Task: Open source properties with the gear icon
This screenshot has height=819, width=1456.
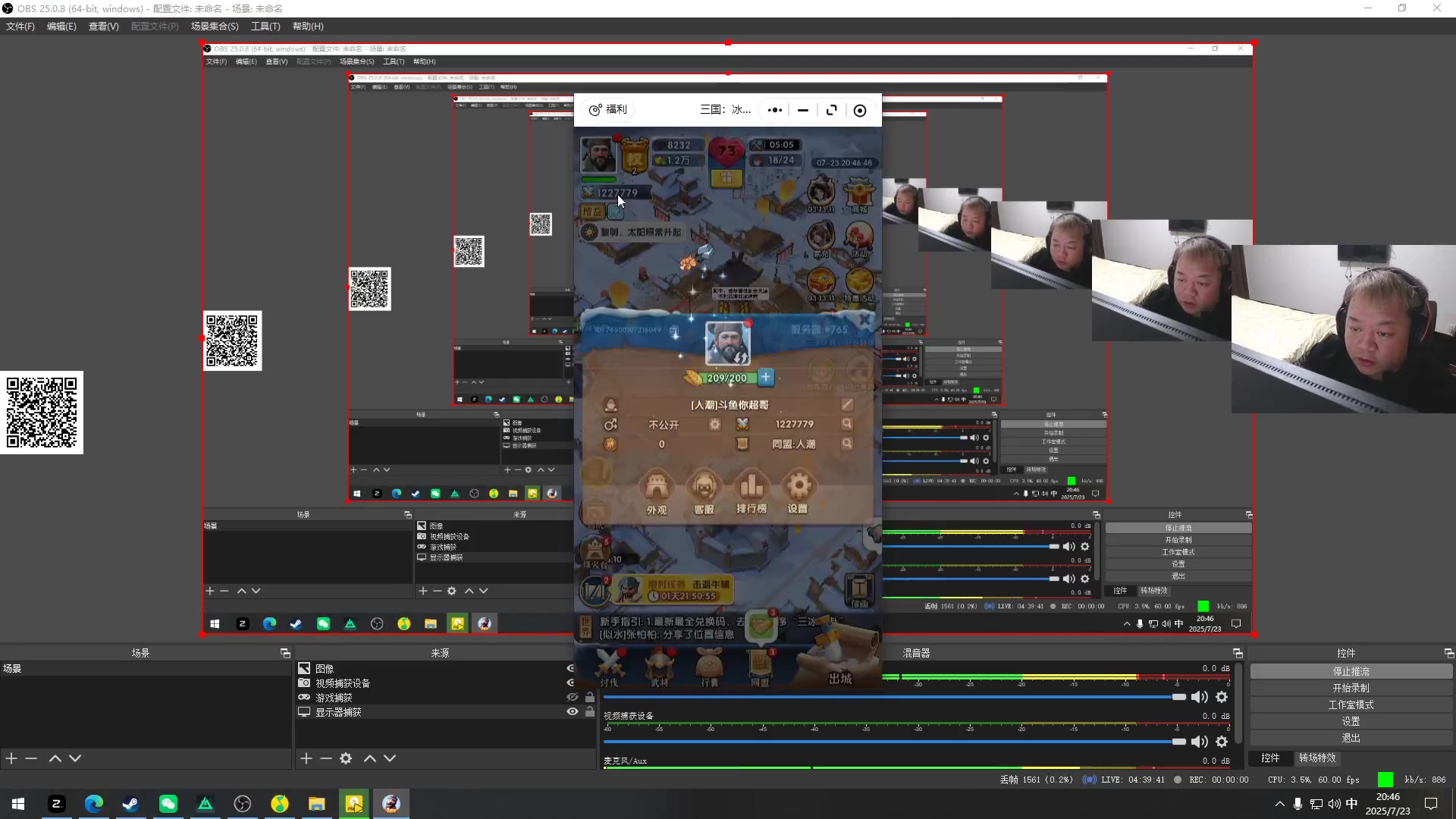Action: (346, 758)
